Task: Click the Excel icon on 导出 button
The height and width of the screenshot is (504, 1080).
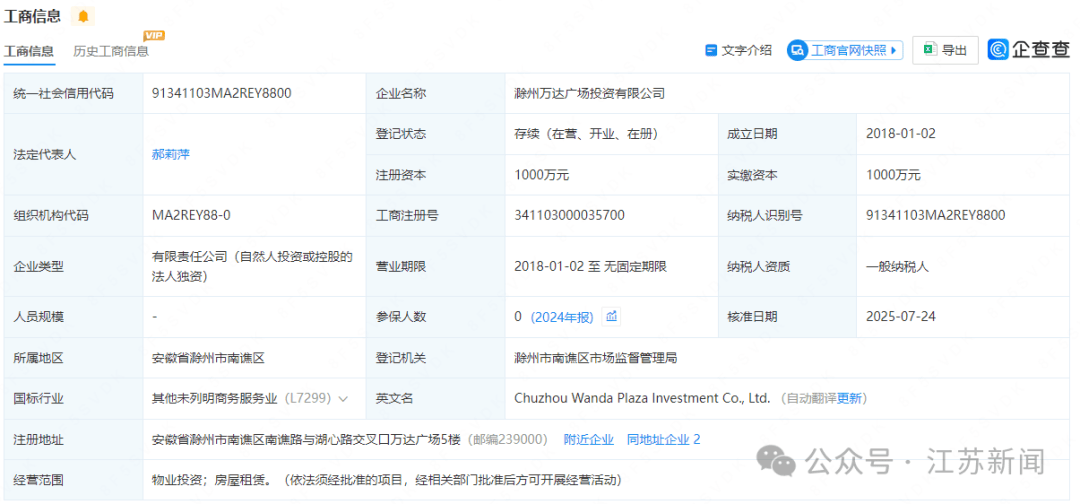Action: (929, 50)
